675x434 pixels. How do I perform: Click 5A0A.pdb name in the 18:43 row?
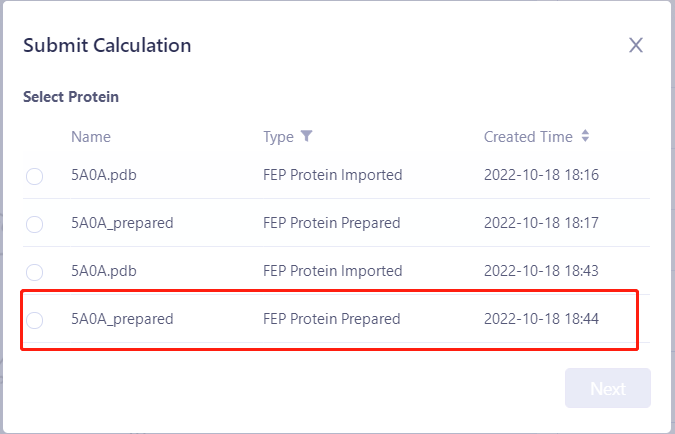(x=103, y=271)
